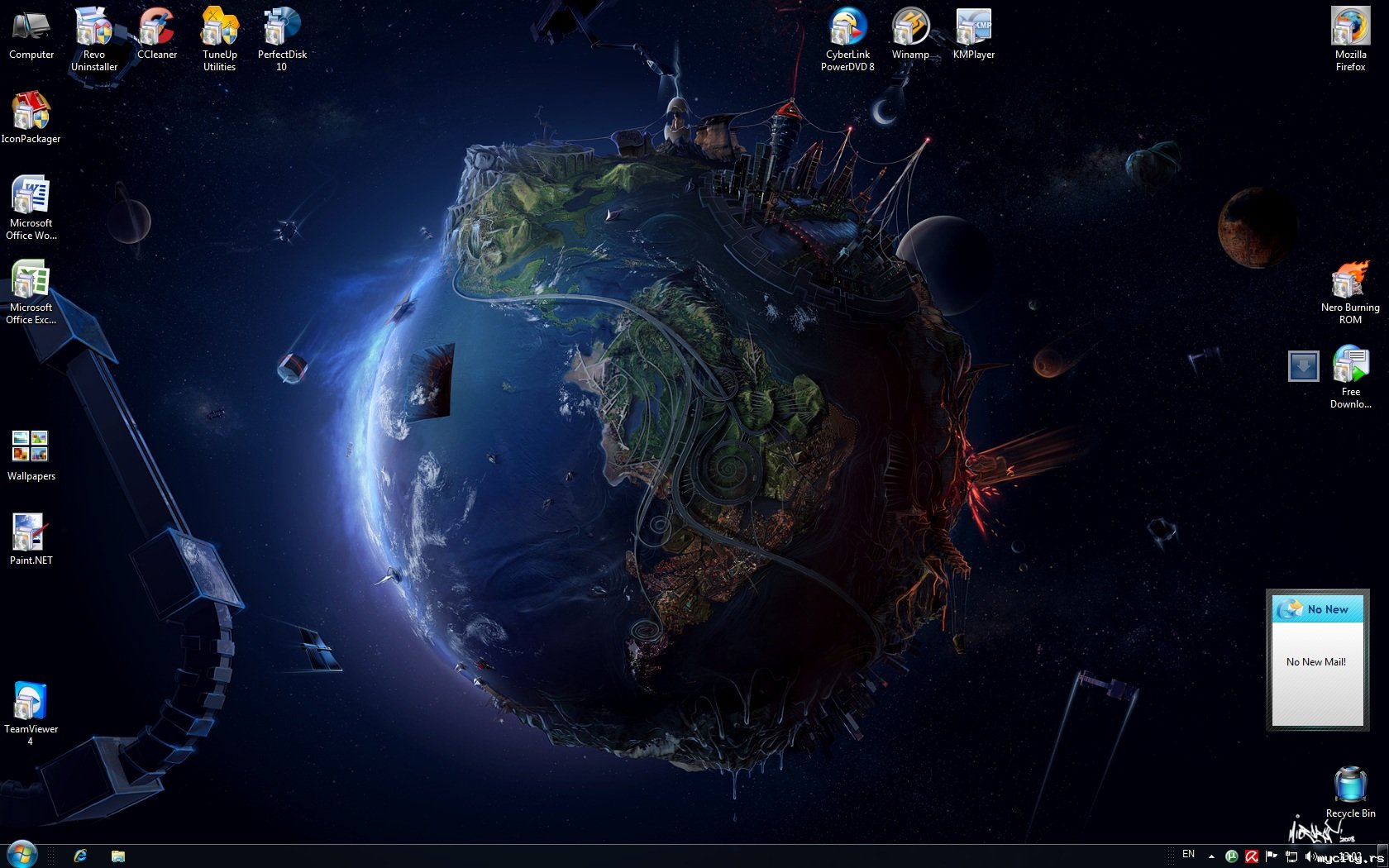
Task: Open Microsoft Office Word shortcut
Action: (x=31, y=208)
